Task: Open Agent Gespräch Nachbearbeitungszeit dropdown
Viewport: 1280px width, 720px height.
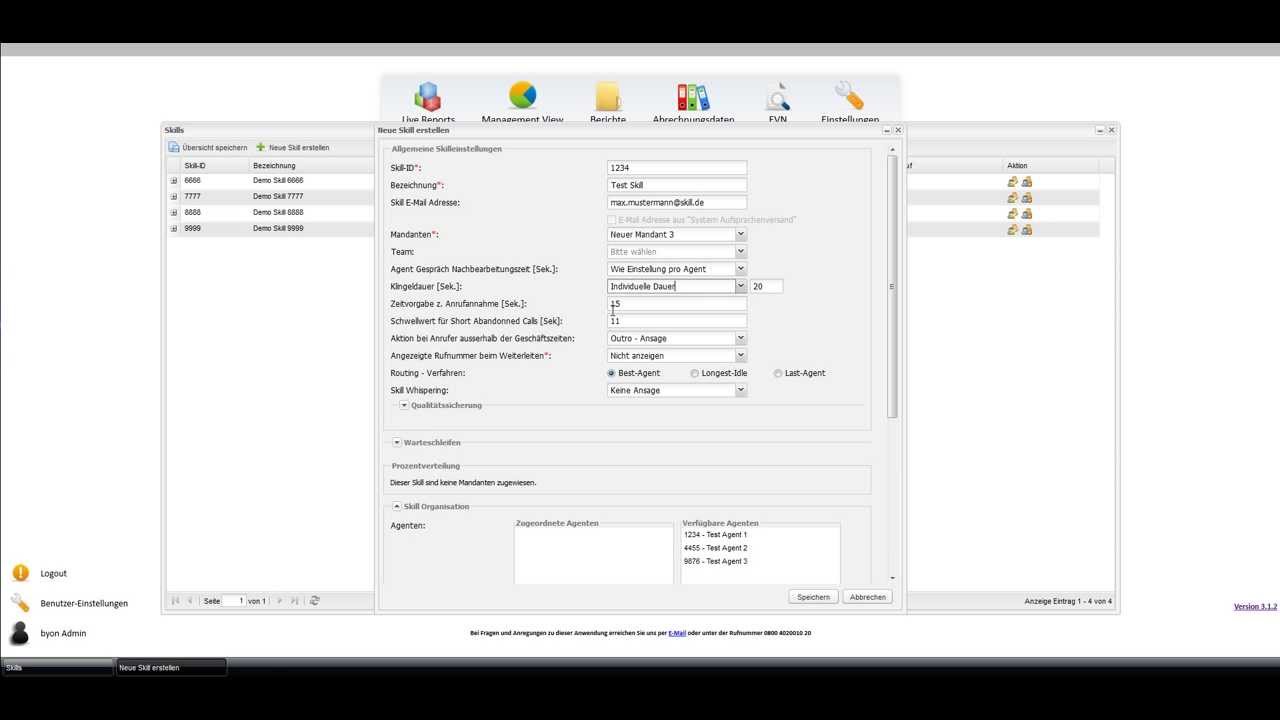Action: point(741,269)
